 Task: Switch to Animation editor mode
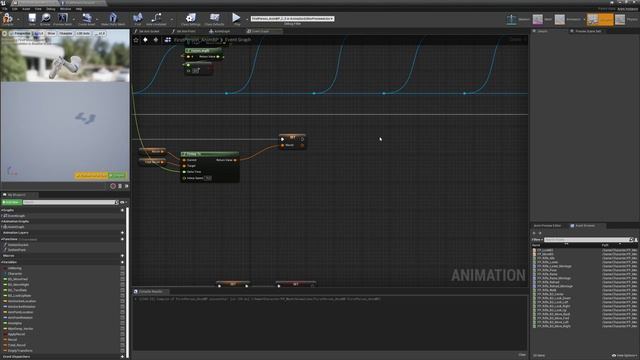pos(569,19)
